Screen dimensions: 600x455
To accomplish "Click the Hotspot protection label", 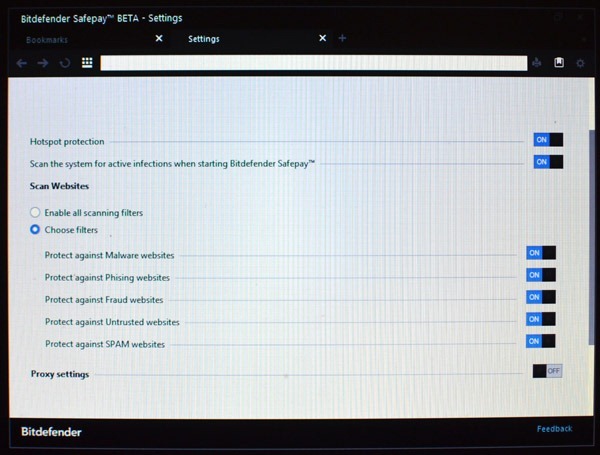I will (67, 142).
